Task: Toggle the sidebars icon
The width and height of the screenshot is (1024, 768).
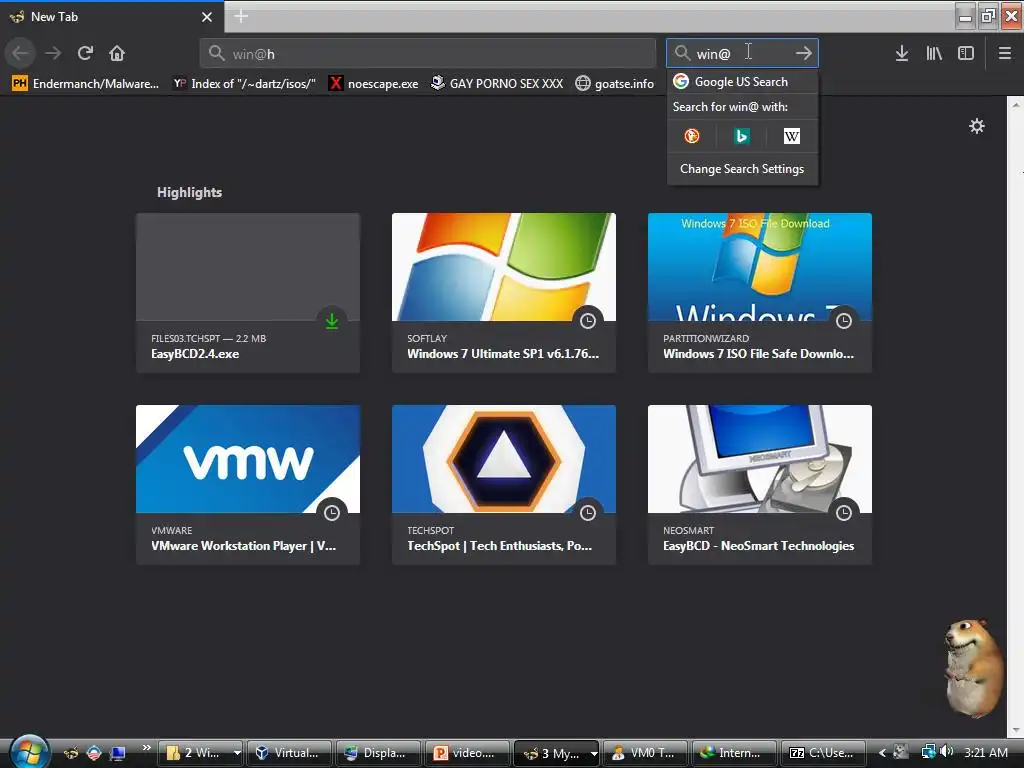Action: [x=966, y=53]
